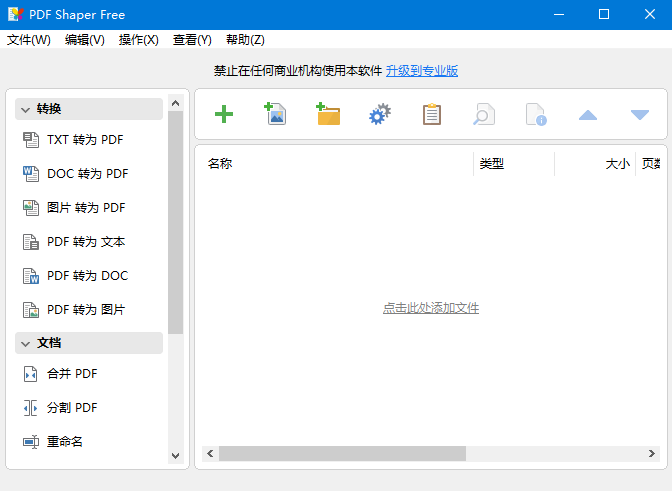Select the 重命名 label

point(65,442)
